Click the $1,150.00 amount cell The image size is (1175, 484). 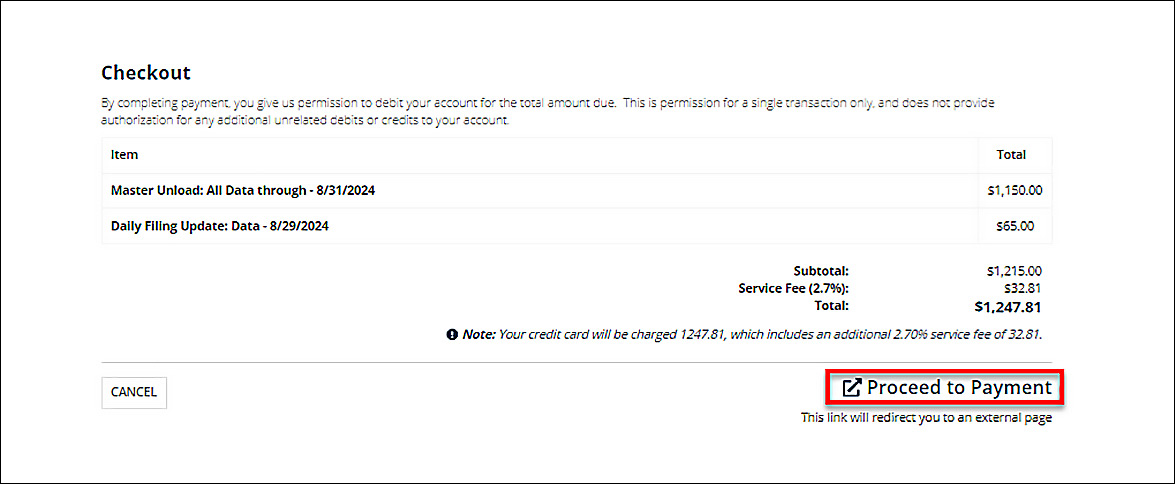coord(1015,191)
